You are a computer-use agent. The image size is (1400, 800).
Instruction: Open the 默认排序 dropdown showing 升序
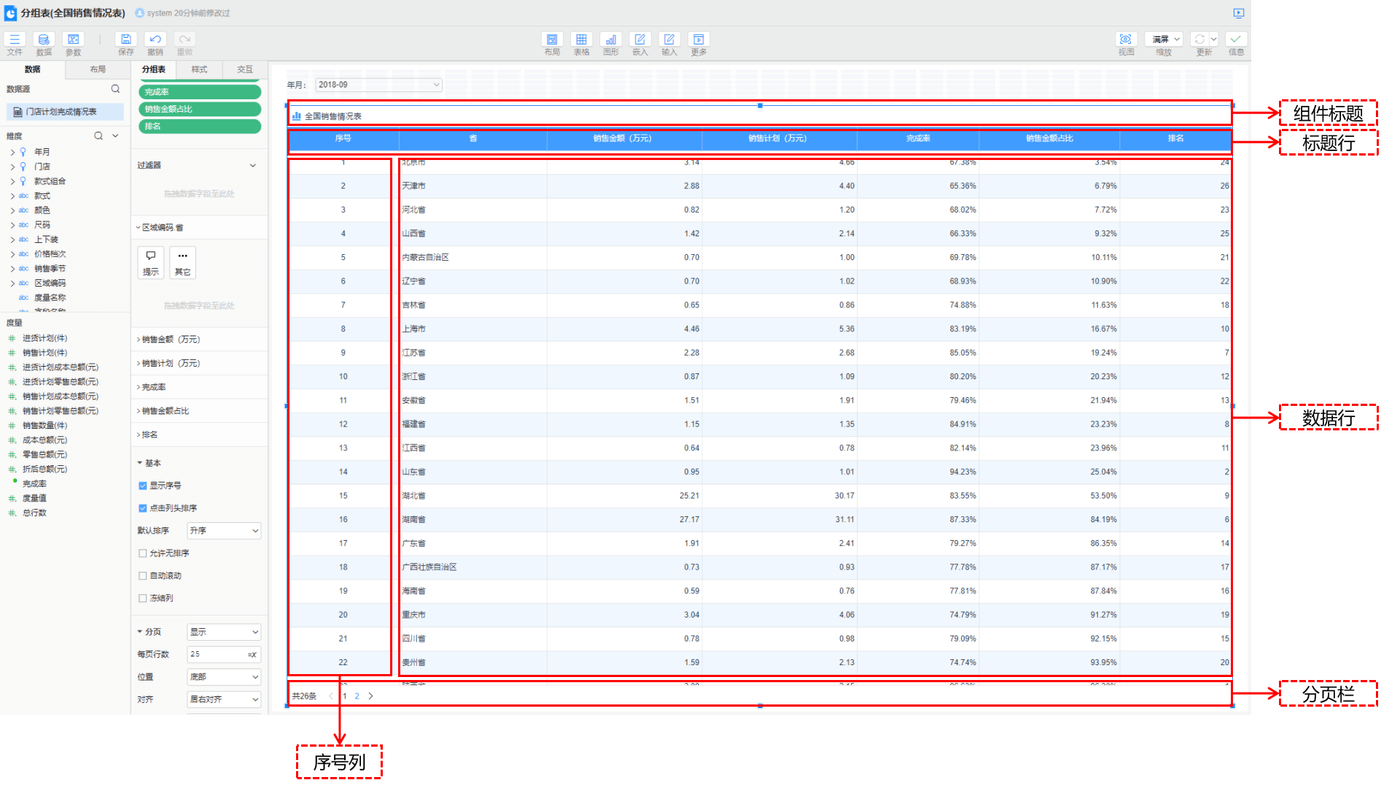click(224, 531)
